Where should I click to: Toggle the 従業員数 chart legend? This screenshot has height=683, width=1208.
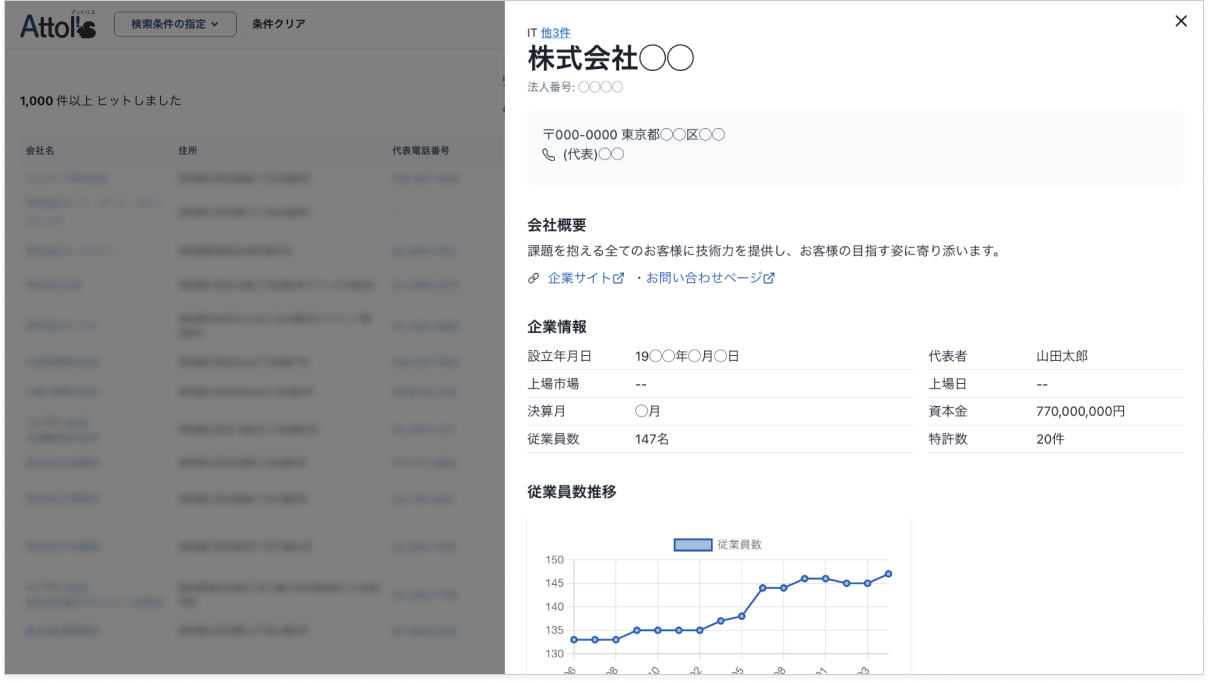tap(718, 544)
